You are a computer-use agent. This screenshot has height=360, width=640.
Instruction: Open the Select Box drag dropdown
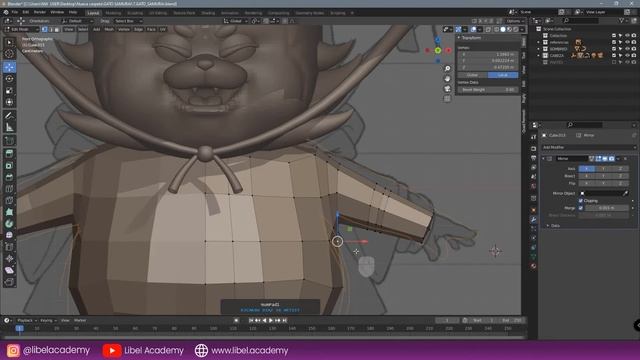[x=128, y=21]
